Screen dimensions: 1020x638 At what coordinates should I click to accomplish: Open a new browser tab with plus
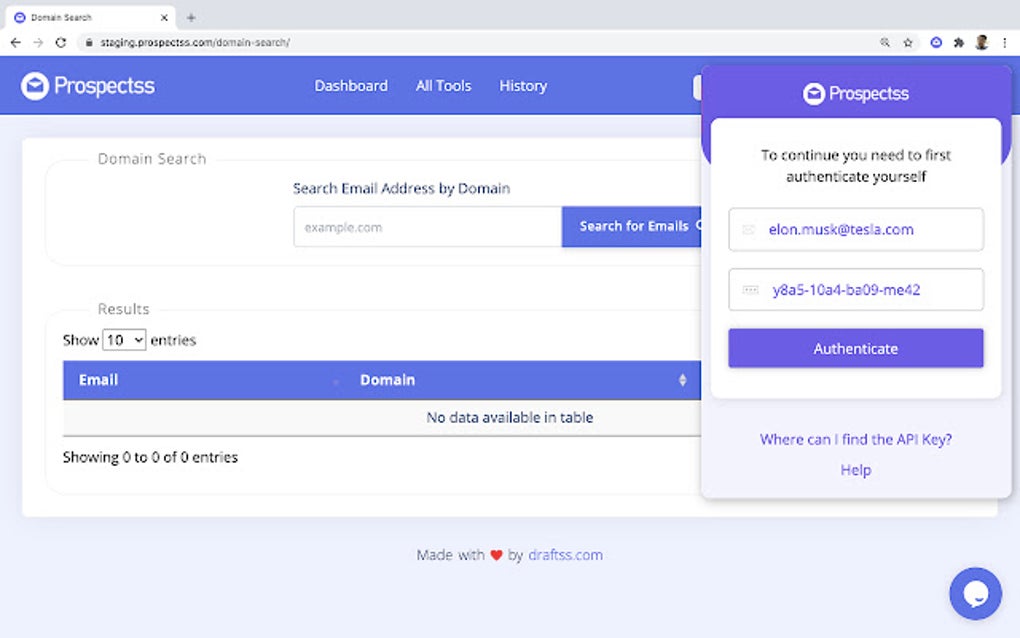coord(191,18)
